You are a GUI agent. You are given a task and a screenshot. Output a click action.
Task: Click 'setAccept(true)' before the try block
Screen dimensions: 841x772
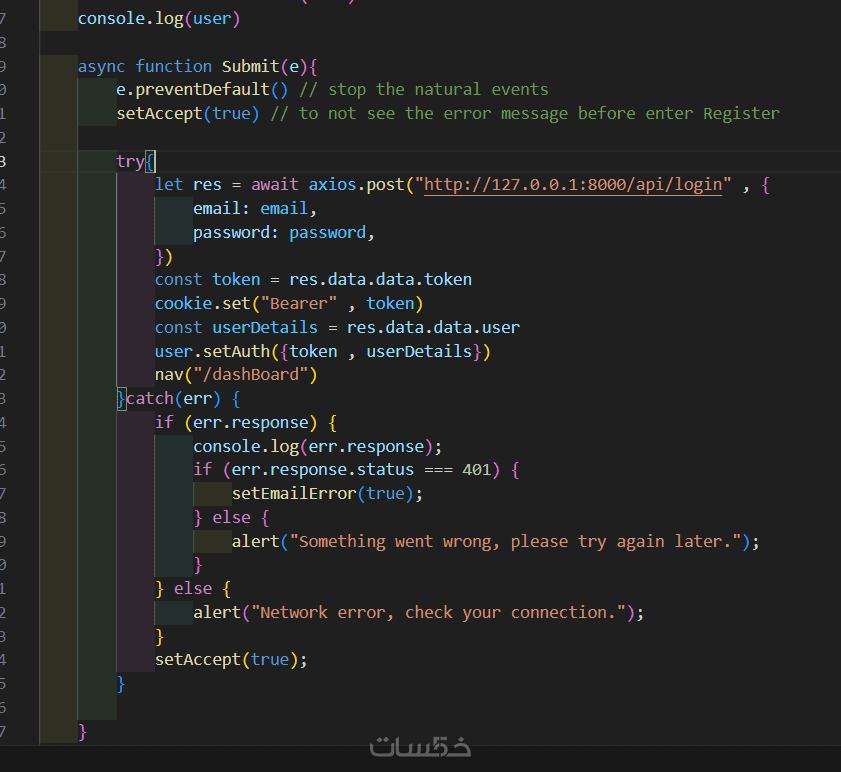point(188,114)
